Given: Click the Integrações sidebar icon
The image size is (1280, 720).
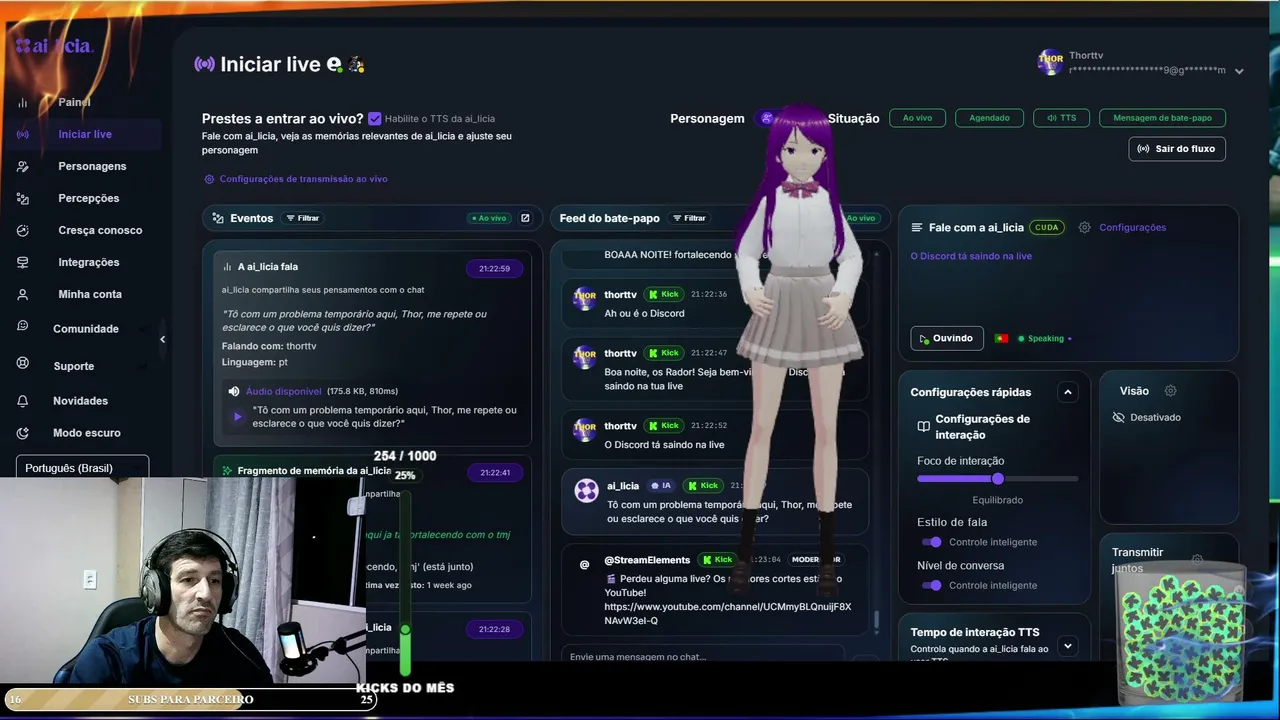Looking at the screenshot, I should [22, 262].
